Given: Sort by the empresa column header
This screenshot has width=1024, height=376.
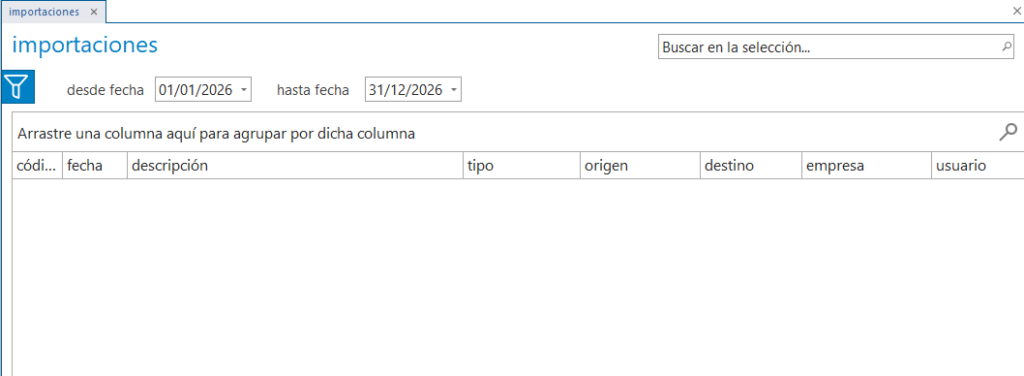Looking at the screenshot, I should pos(867,166).
